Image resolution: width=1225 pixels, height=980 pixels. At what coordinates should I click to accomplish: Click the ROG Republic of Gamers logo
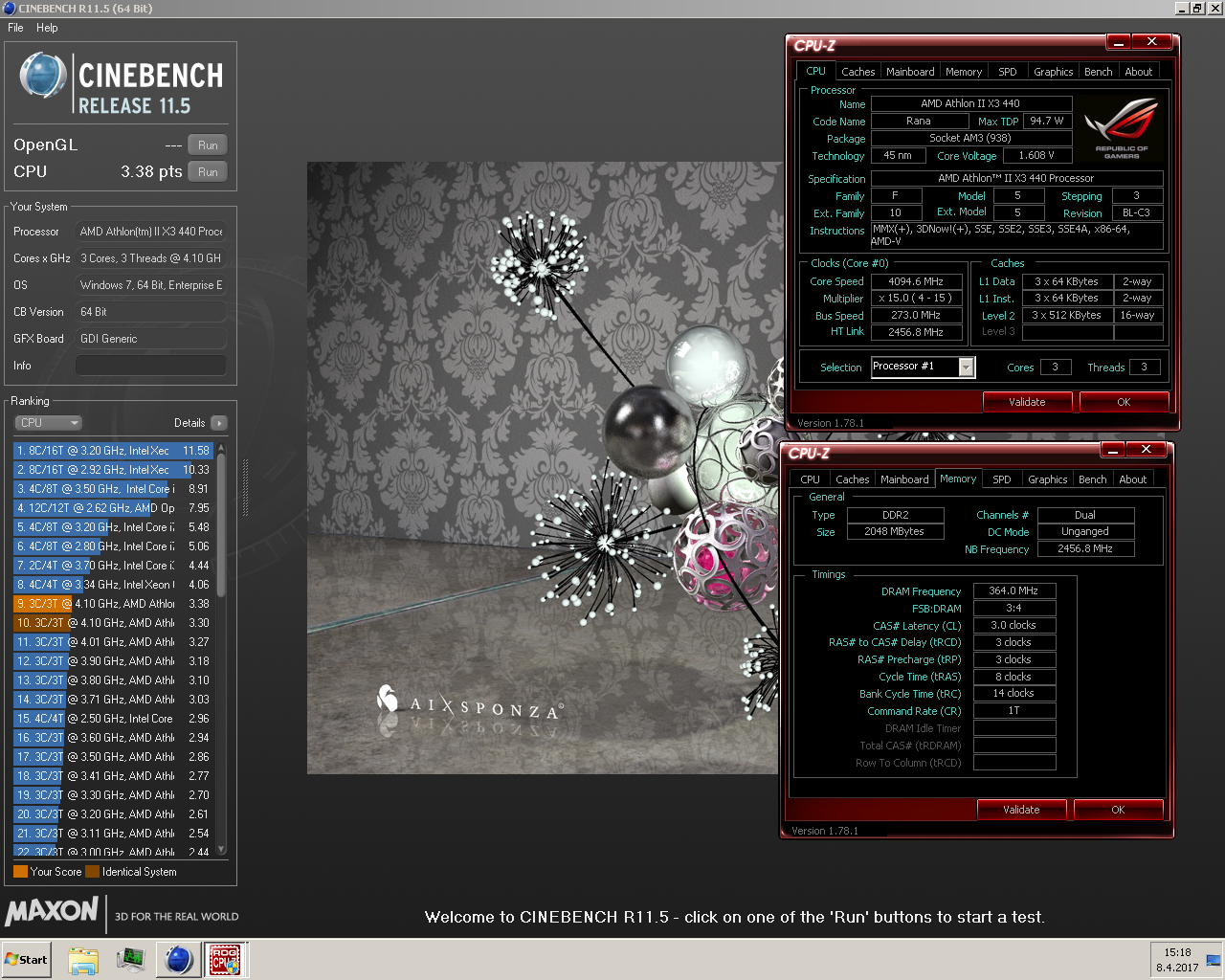(x=1122, y=127)
